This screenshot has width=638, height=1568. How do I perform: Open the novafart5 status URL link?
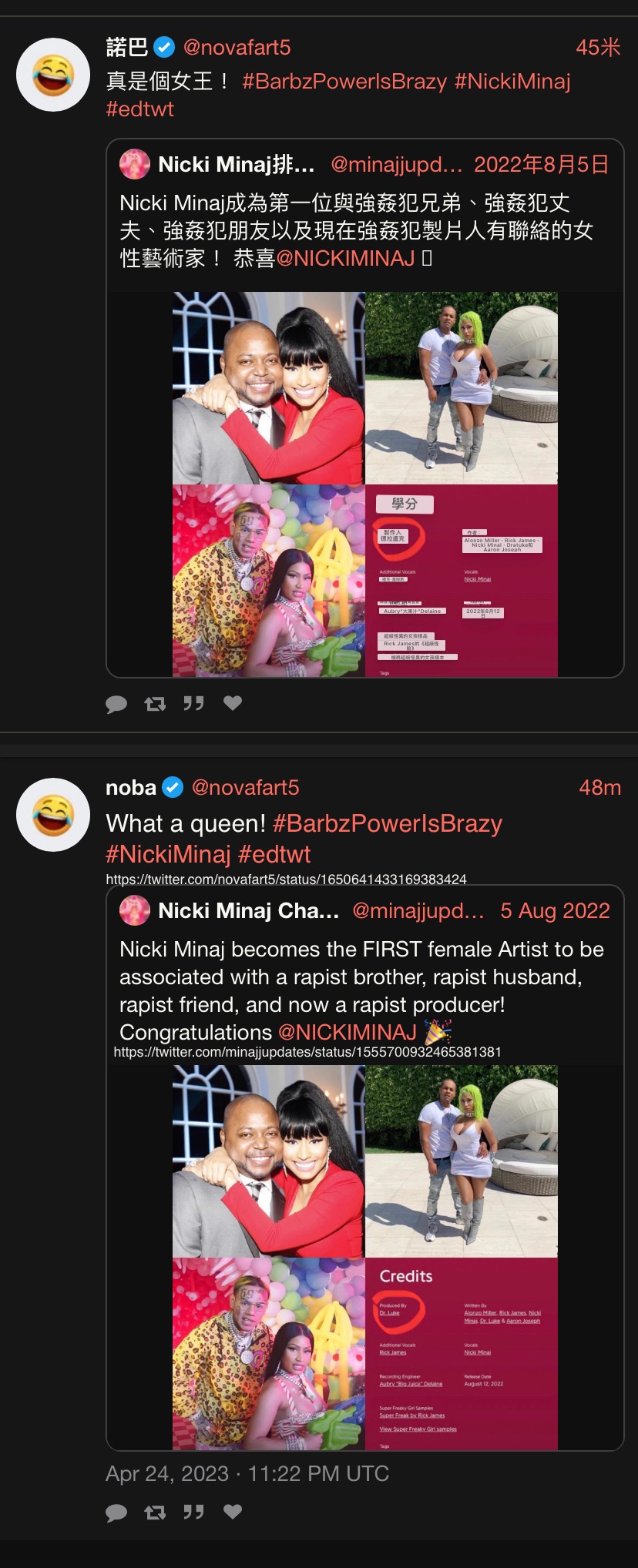tap(286, 879)
